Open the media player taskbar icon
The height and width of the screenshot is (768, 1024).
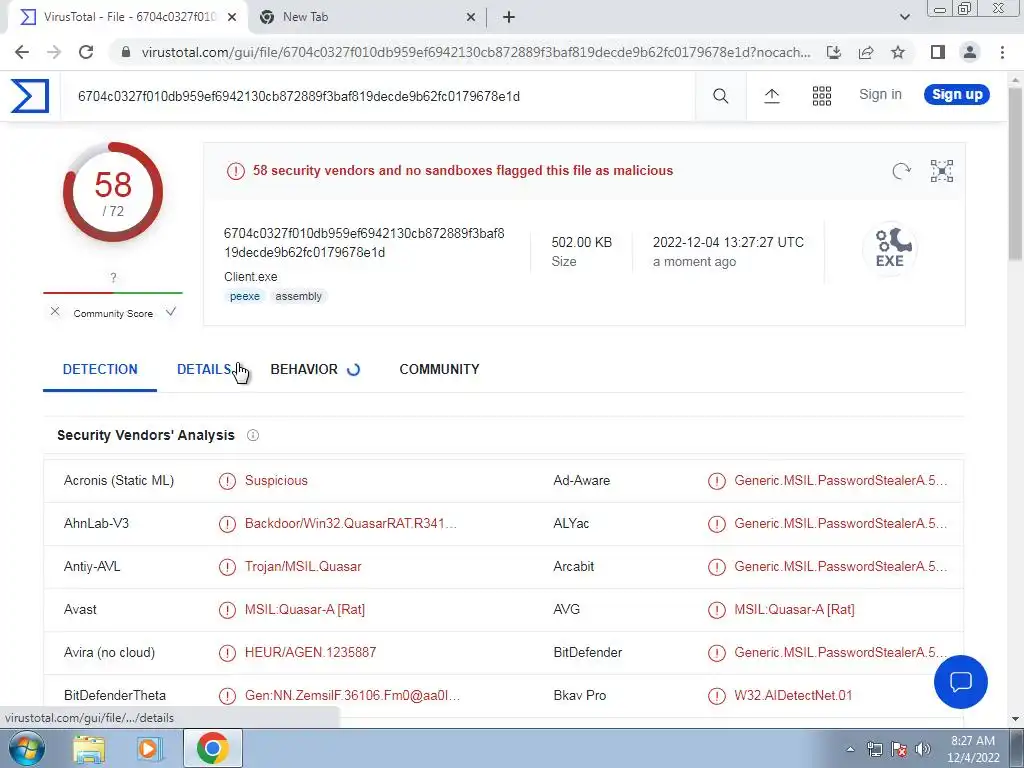[149, 748]
